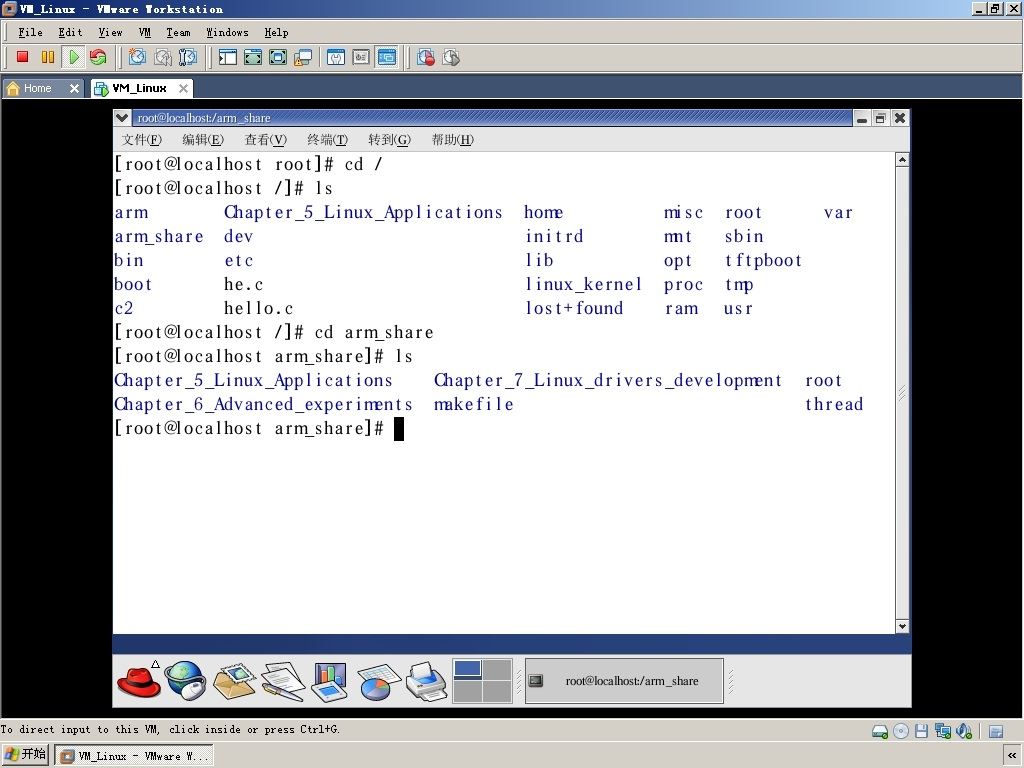This screenshot has height=768, width=1024.
Task: Open the print manager from the panel
Action: (x=426, y=680)
